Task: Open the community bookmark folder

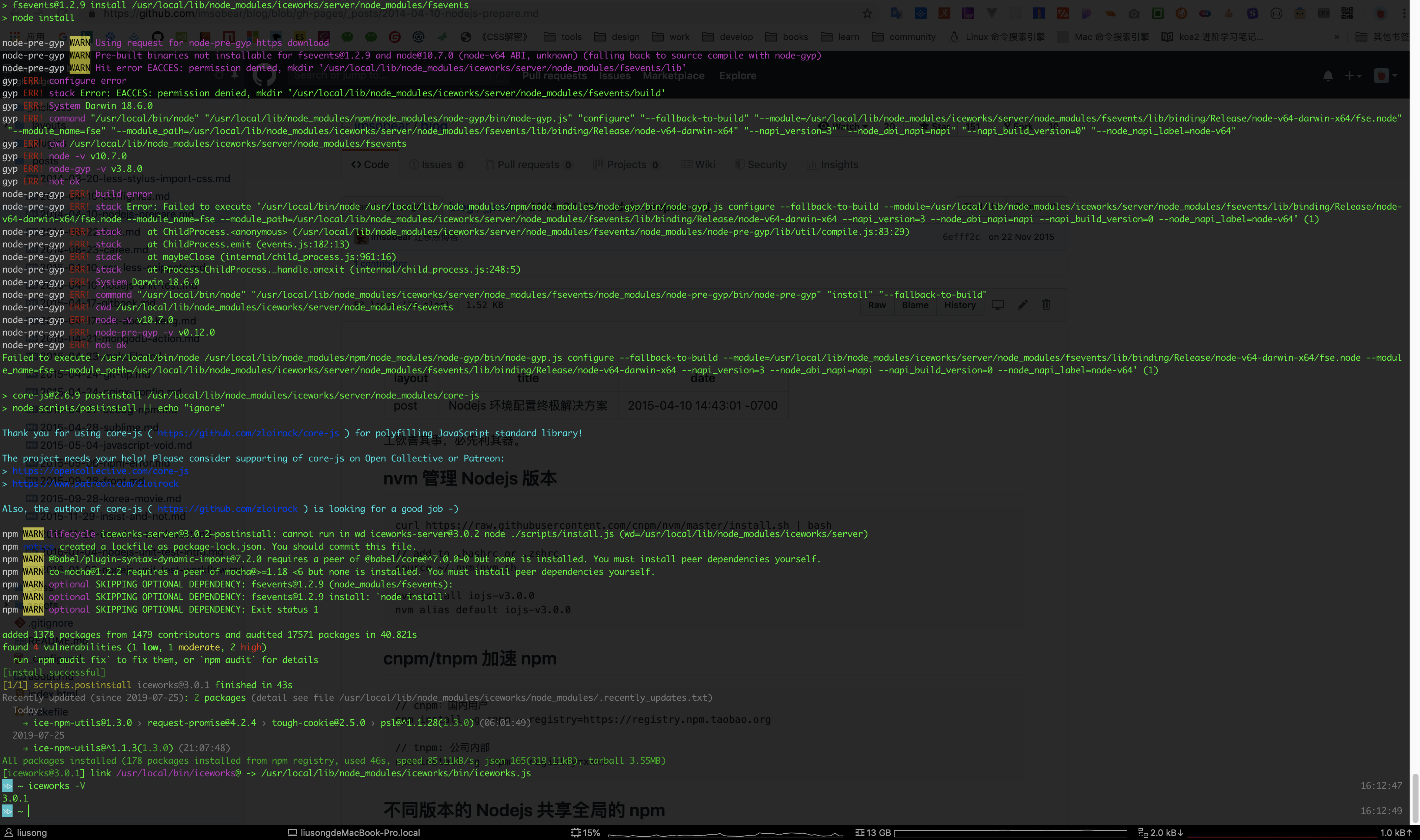Action: point(904,37)
